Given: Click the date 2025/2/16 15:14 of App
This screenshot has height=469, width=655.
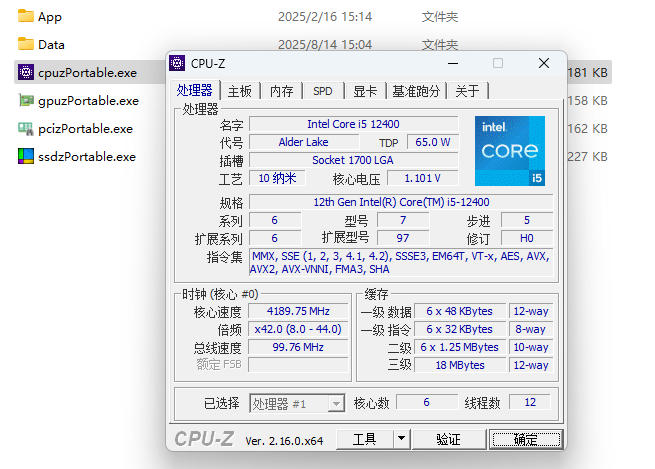Looking at the screenshot, I should click(x=325, y=17).
